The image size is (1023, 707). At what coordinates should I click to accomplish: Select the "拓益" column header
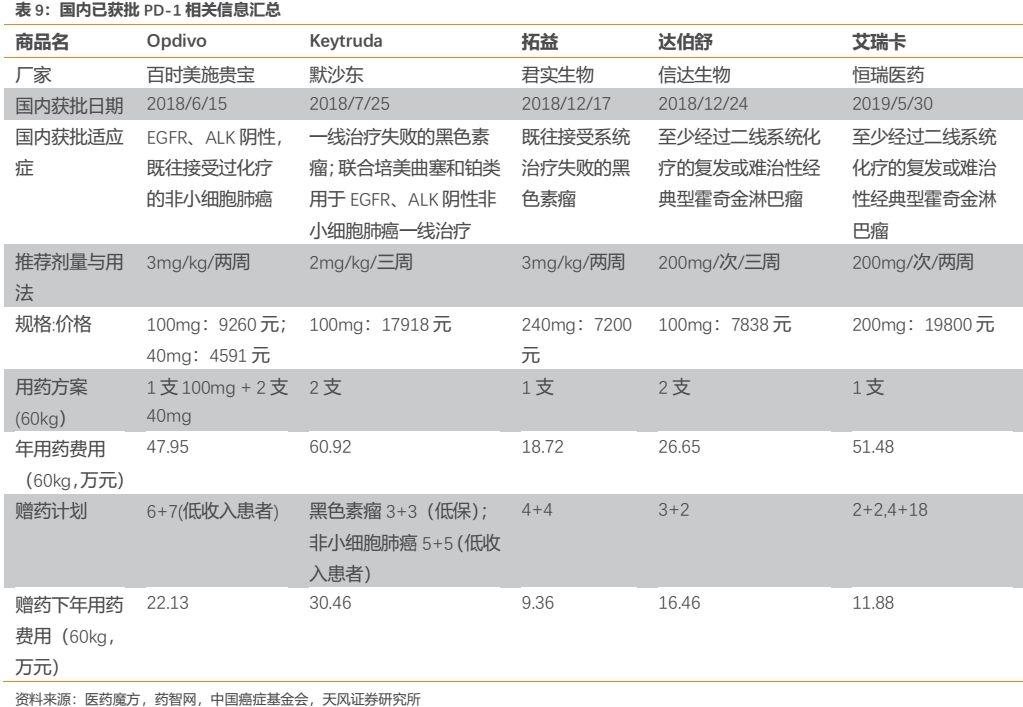[x=540, y=42]
